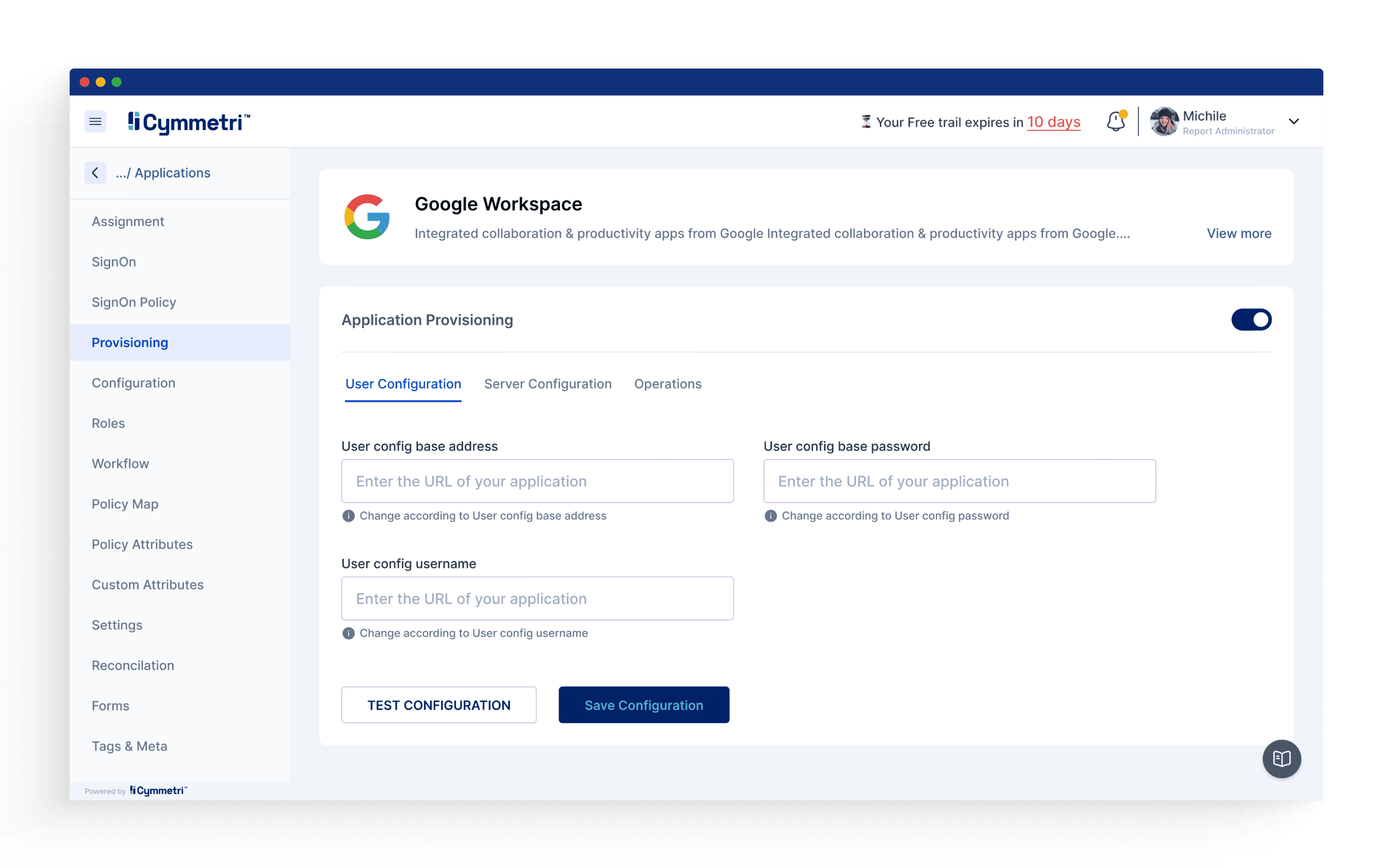The height and width of the screenshot is (868, 1393).
Task: Expand the user account dropdown chevron
Action: [1293, 122]
